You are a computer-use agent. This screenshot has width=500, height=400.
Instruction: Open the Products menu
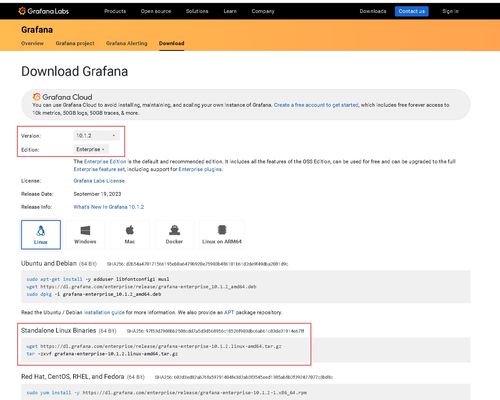click(x=115, y=11)
